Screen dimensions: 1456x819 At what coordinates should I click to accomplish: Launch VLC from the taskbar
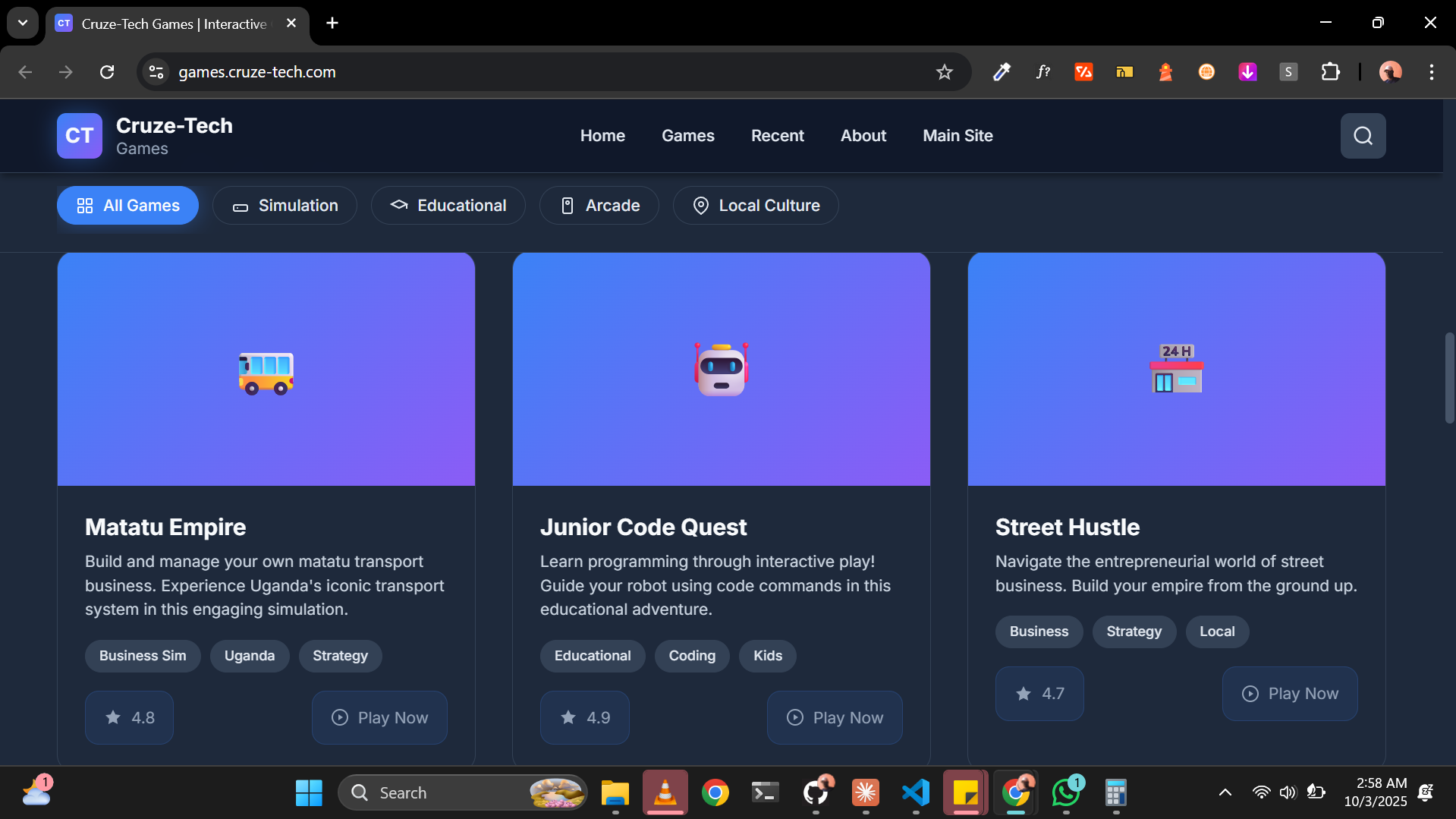click(x=665, y=792)
